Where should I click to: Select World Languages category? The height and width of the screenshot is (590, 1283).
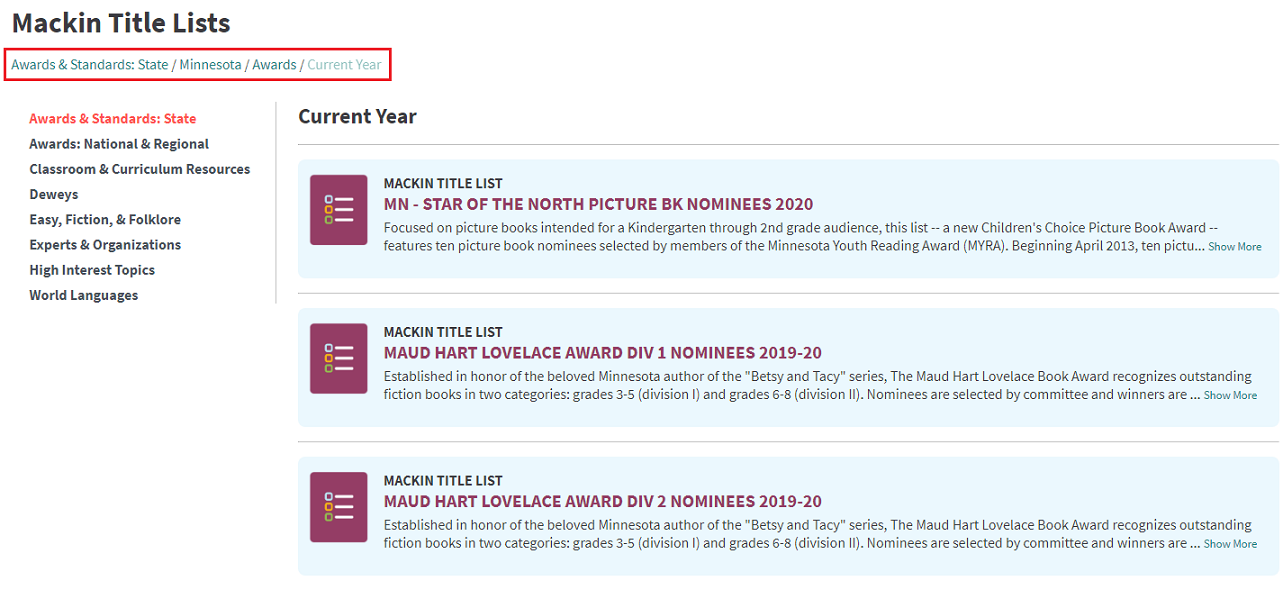(x=84, y=295)
